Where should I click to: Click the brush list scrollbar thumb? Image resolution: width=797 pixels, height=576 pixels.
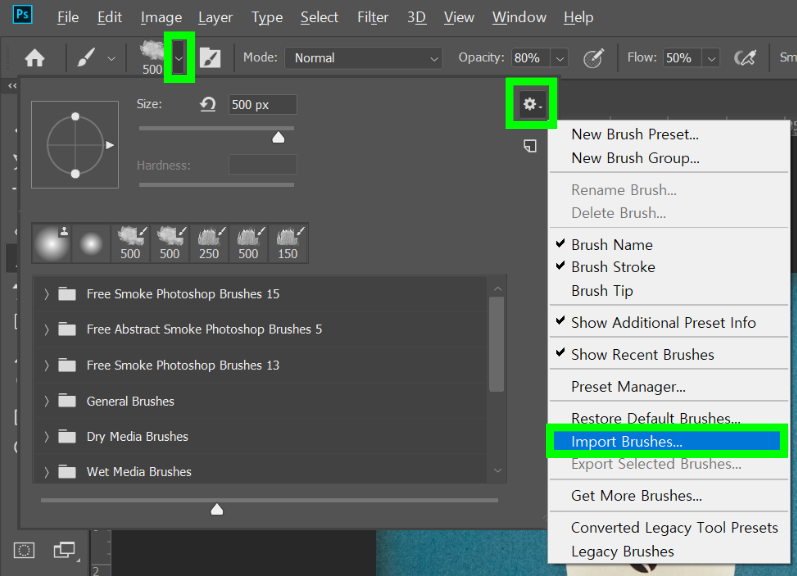[x=496, y=344]
